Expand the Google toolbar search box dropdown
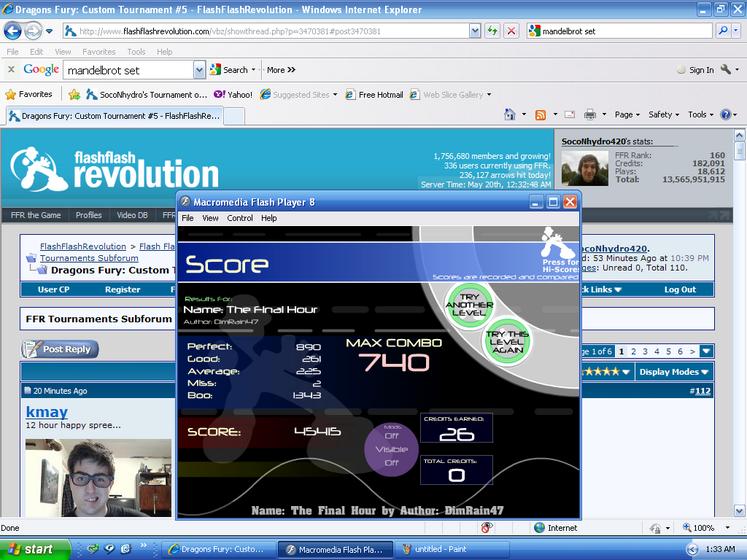The height and width of the screenshot is (560, 747). point(199,70)
